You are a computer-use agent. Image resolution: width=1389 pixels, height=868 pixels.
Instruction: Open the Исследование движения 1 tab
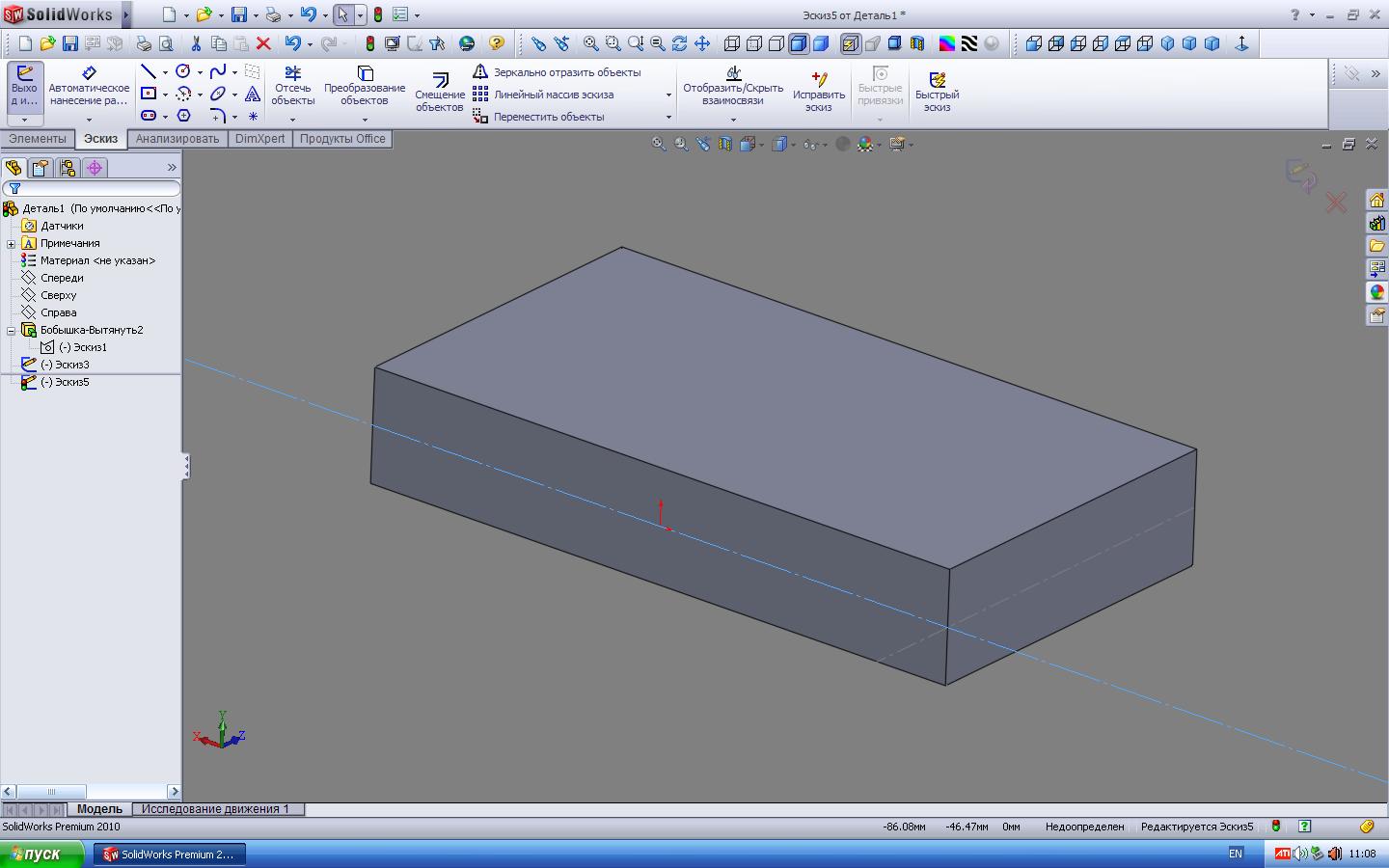point(215,809)
